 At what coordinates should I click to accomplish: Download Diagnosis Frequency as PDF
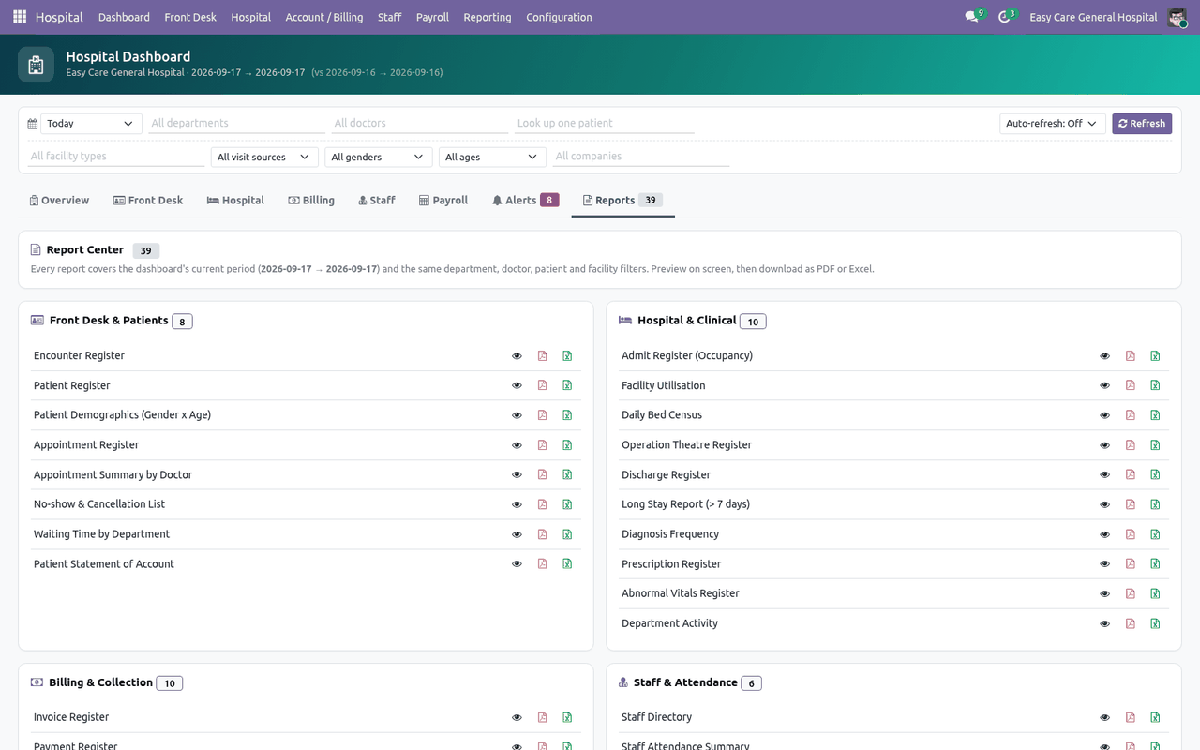coord(1130,535)
